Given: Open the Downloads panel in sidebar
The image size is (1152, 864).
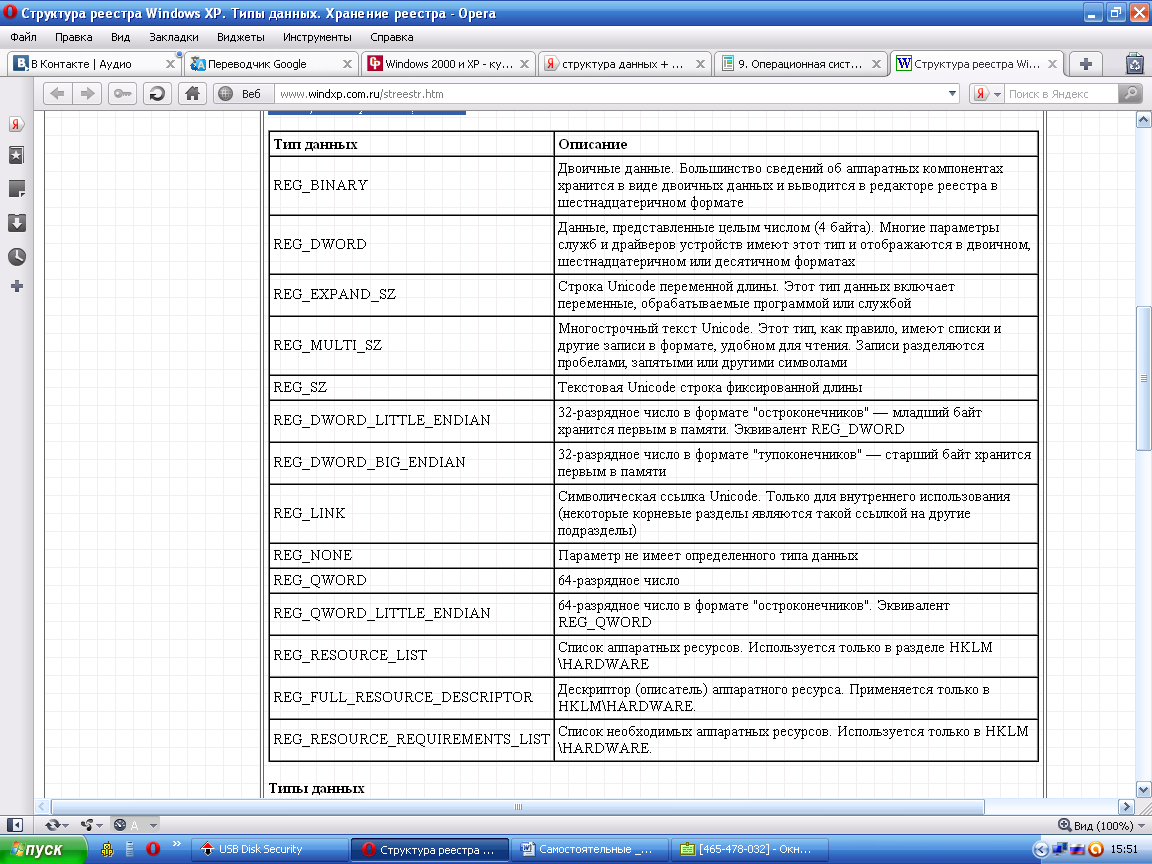Looking at the screenshot, I should (x=16, y=223).
